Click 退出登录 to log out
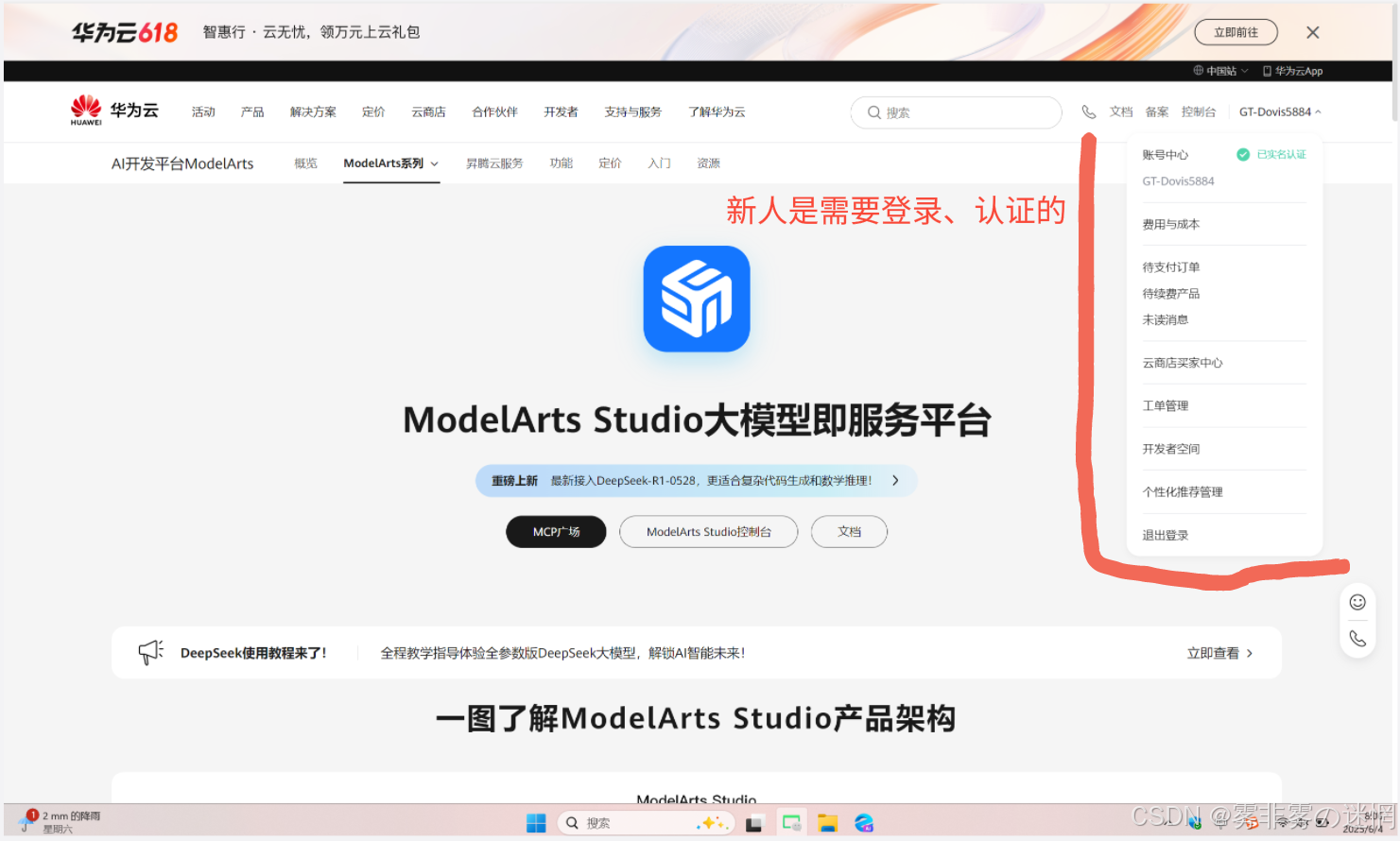This screenshot has width=1400, height=841. pos(1166,536)
